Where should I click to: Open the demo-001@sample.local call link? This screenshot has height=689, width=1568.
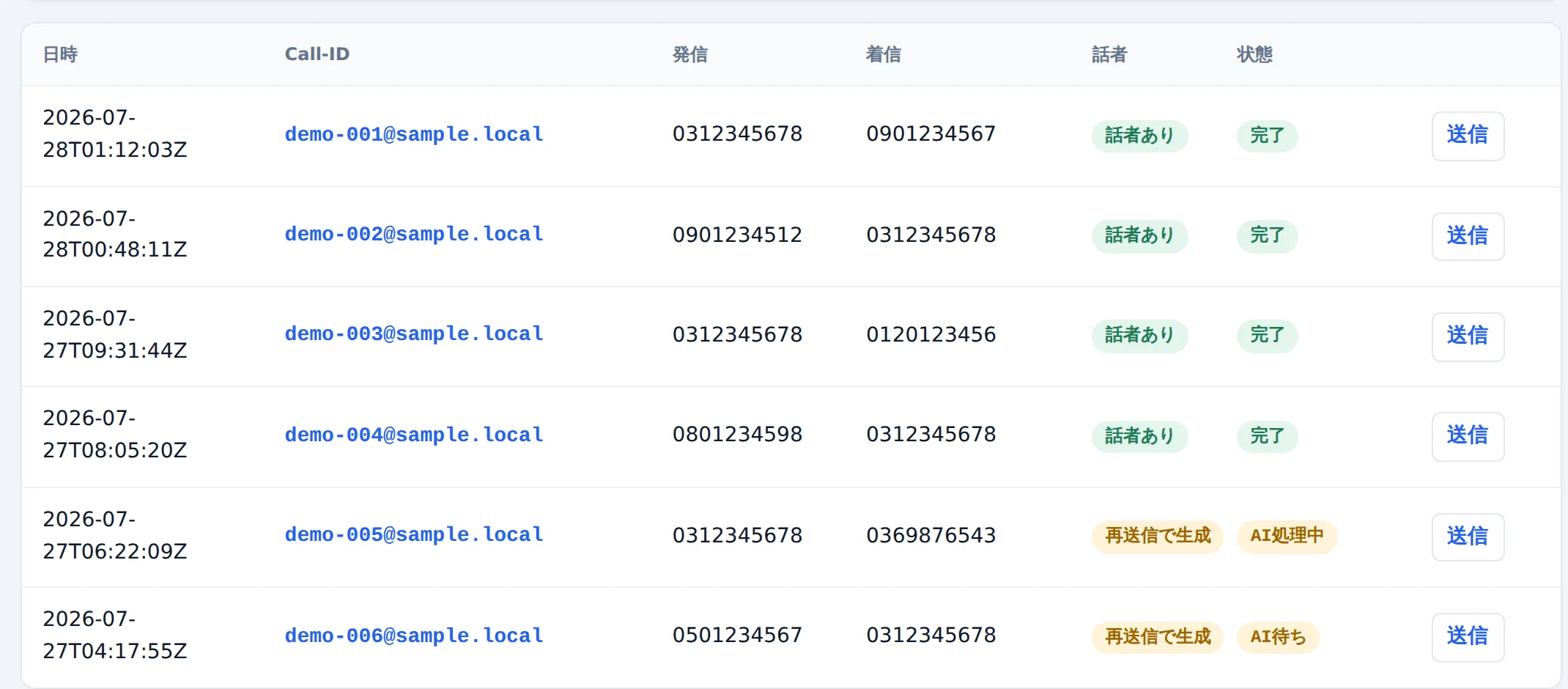coord(414,135)
